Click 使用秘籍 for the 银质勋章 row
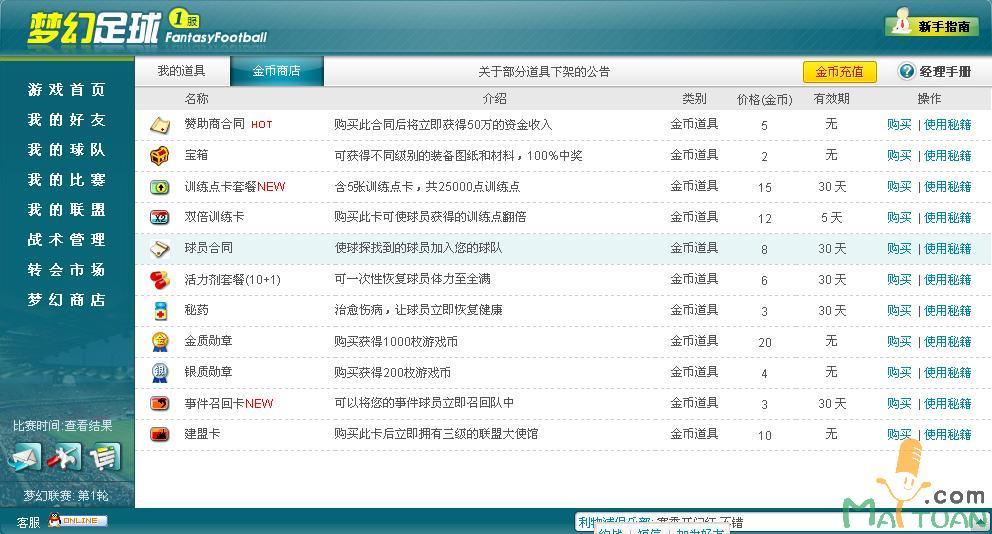 pyautogui.click(x=947, y=373)
